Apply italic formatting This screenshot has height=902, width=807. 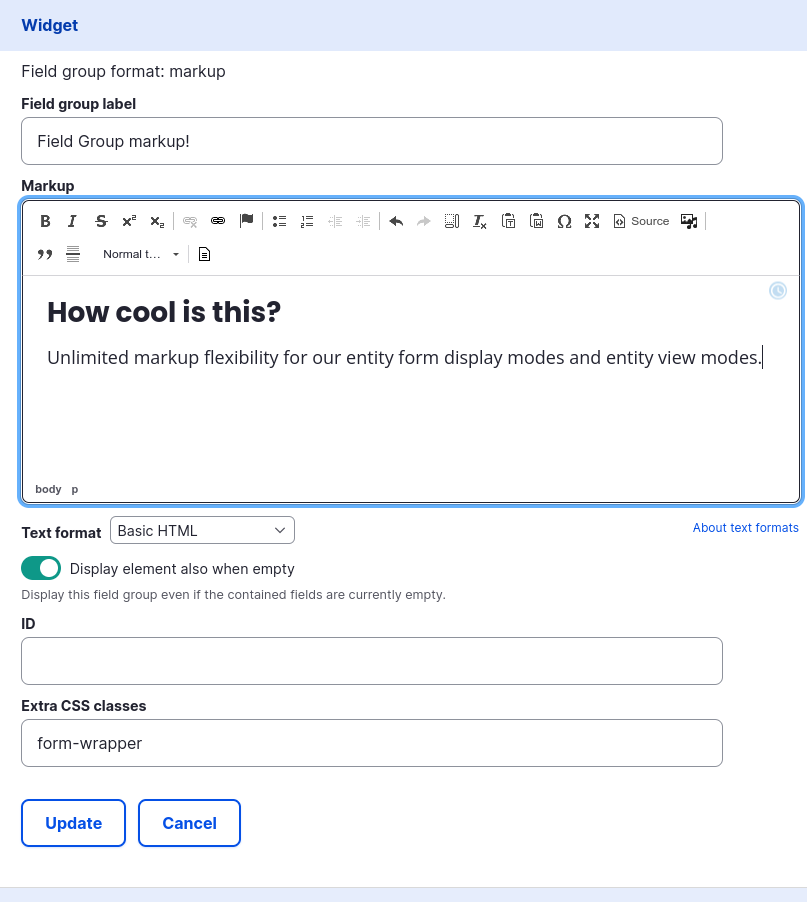pyautogui.click(x=72, y=221)
